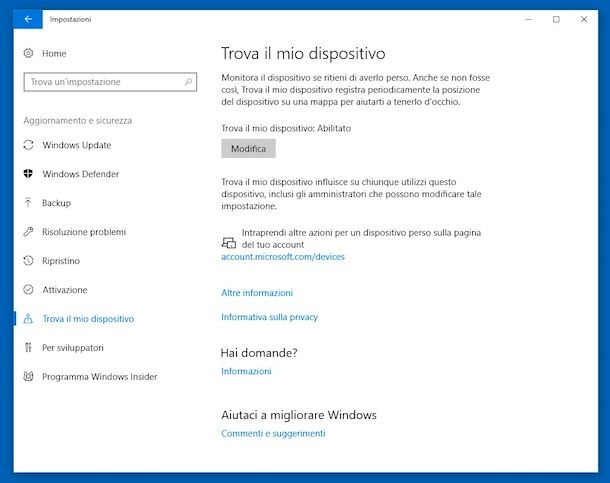The image size is (610, 483).
Task: Click the back arrow in title bar
Action: [x=28, y=19]
